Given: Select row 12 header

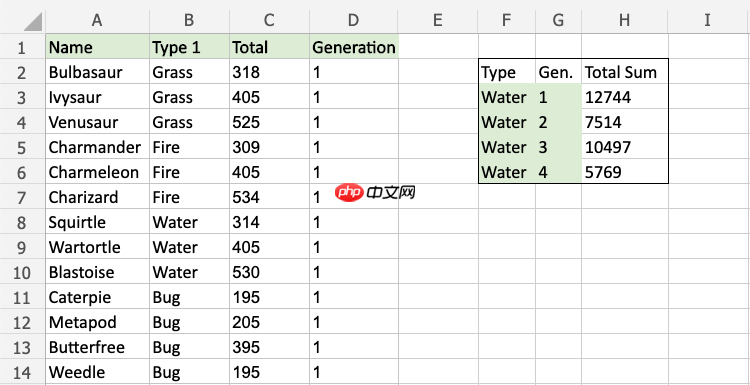Looking at the screenshot, I should click(x=22, y=322).
